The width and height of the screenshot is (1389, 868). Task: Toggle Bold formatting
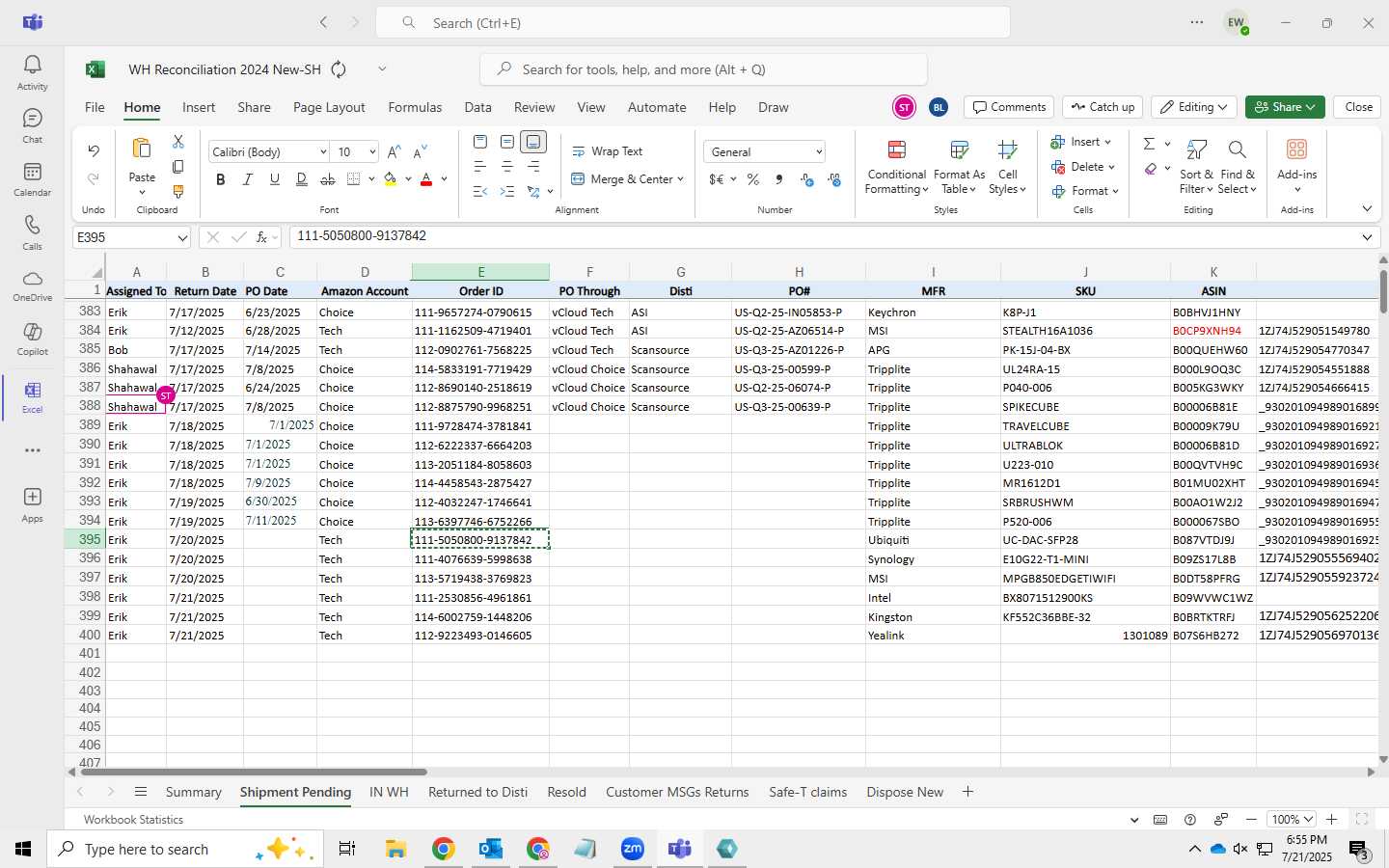[x=221, y=179]
